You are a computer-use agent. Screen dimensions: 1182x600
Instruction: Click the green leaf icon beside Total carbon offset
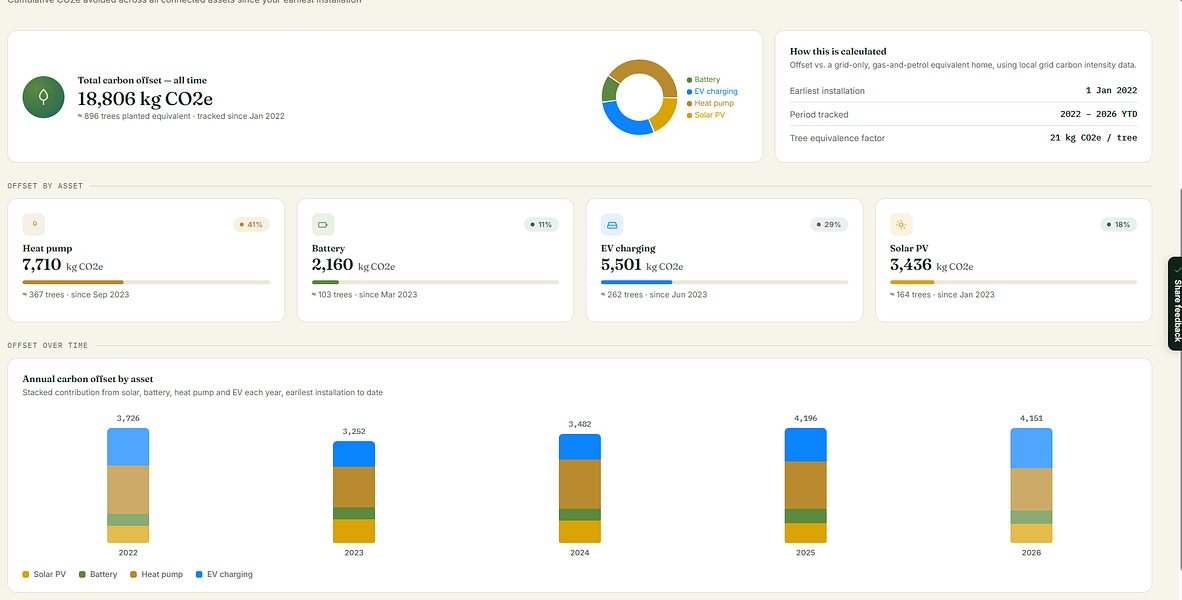[44, 97]
